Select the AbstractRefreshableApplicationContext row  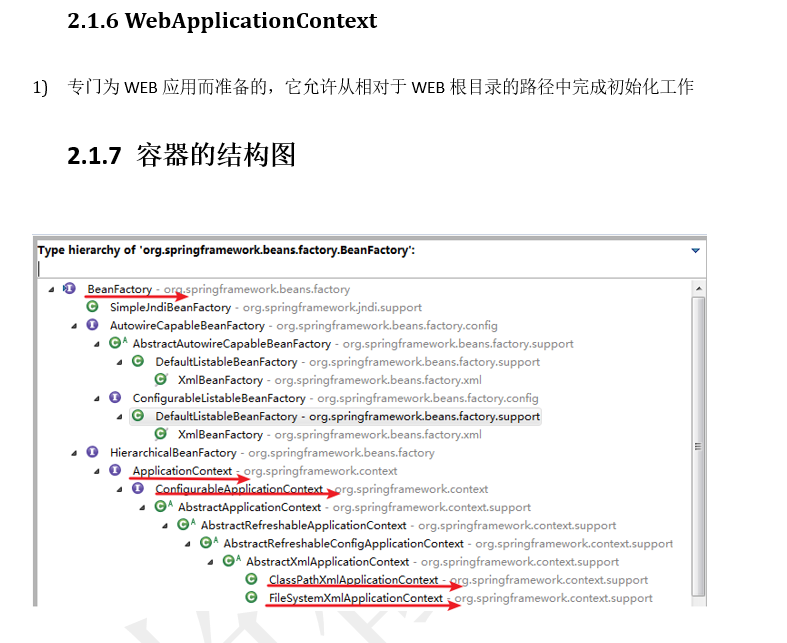(408, 525)
